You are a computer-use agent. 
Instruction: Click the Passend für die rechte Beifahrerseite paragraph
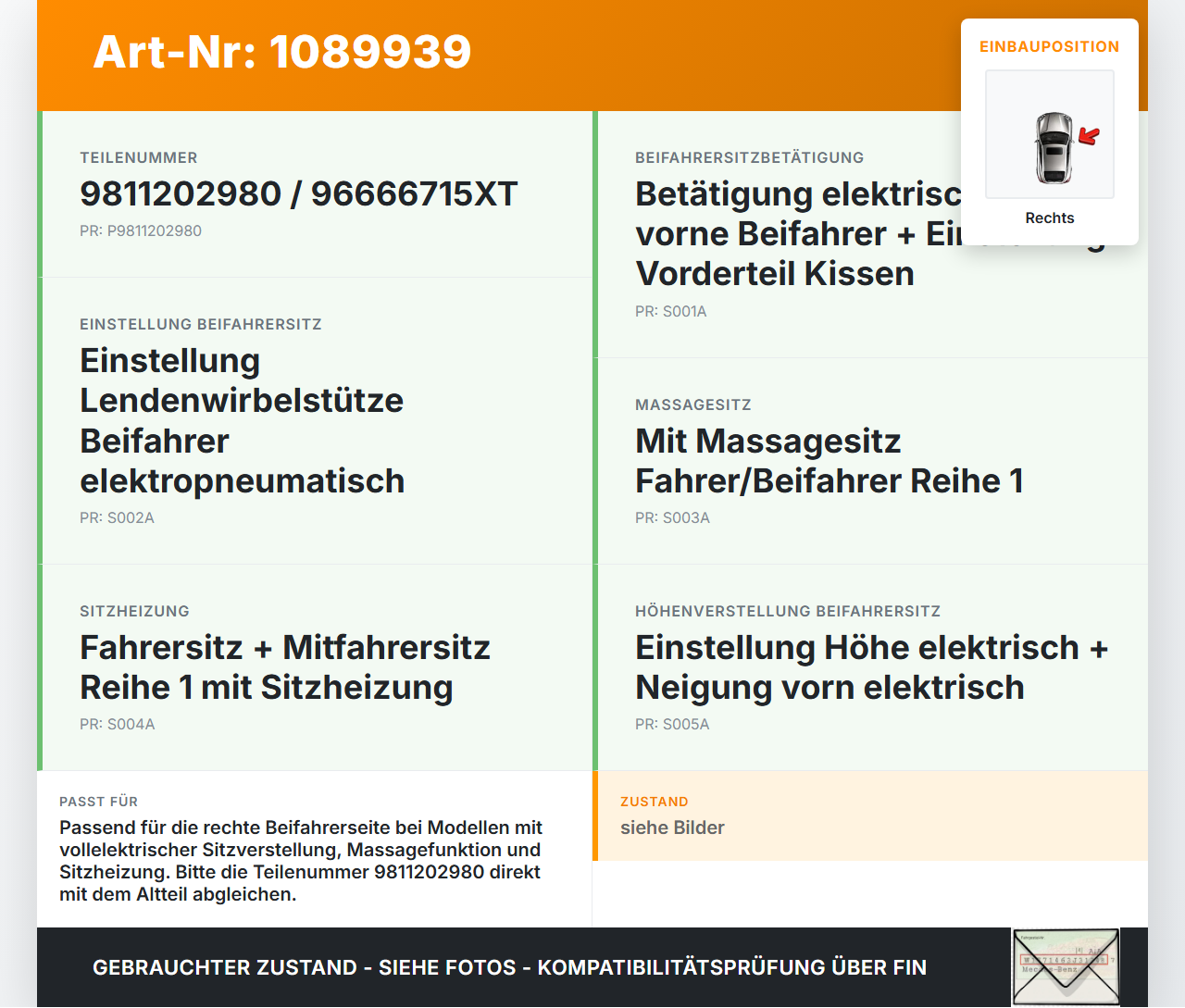click(x=301, y=861)
